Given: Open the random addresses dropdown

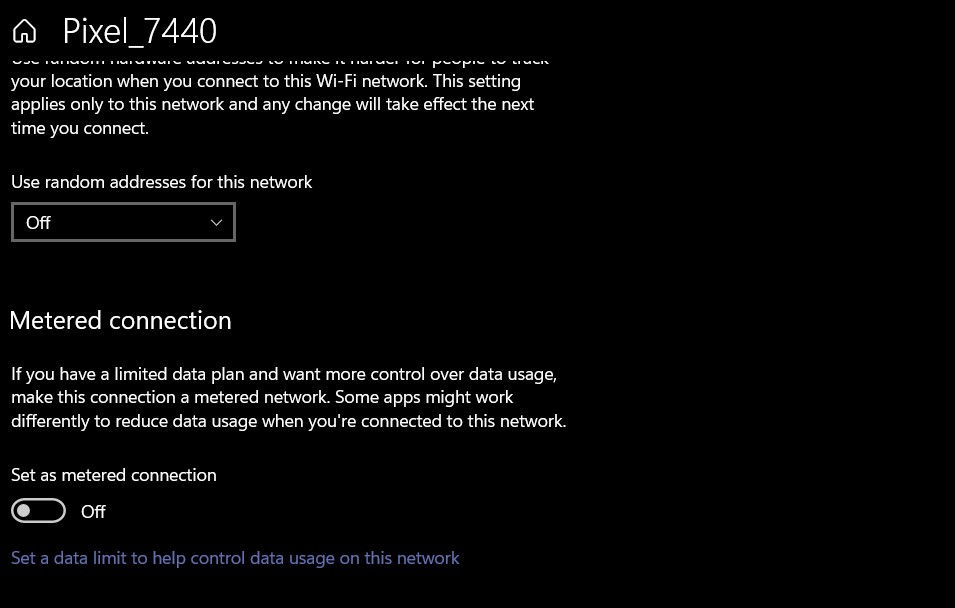Looking at the screenshot, I should [x=123, y=222].
